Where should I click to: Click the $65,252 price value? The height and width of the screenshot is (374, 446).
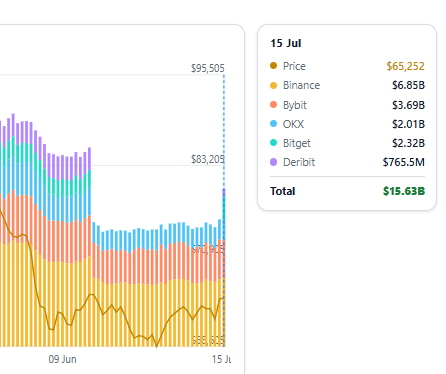pos(405,66)
